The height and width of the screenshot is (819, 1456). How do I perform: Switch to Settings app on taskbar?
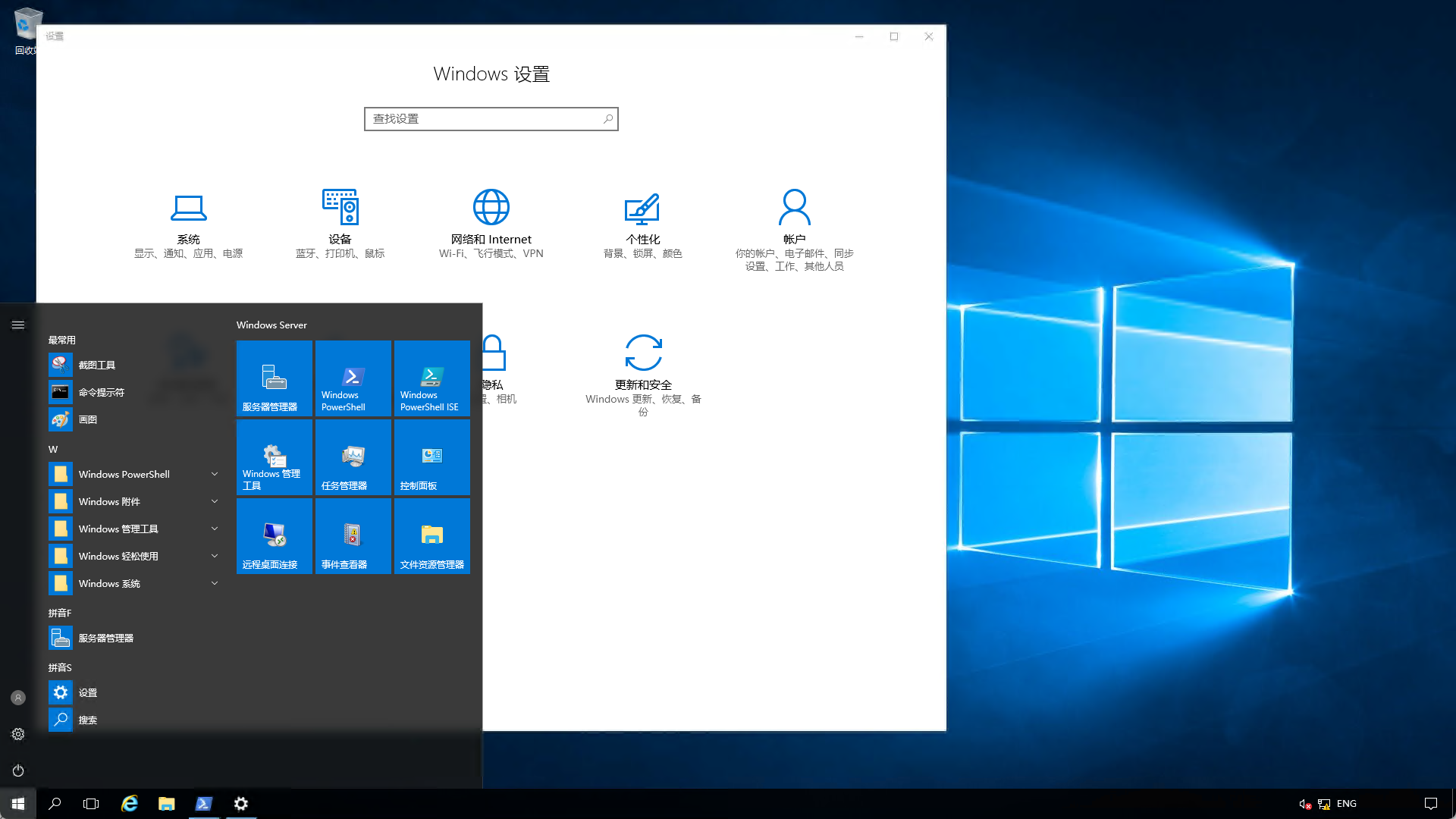tap(241, 804)
